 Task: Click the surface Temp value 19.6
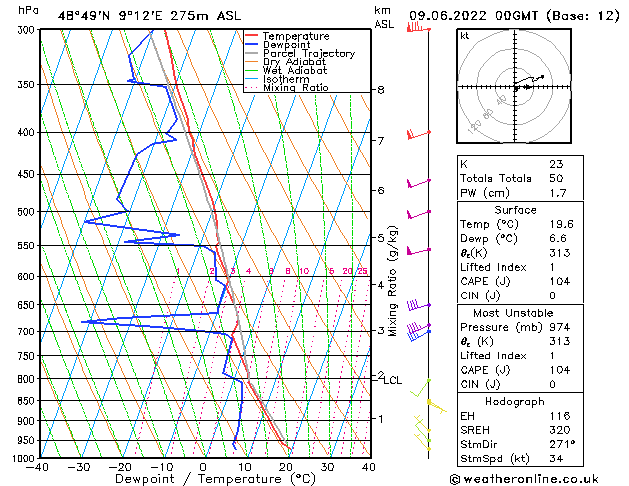(561, 224)
